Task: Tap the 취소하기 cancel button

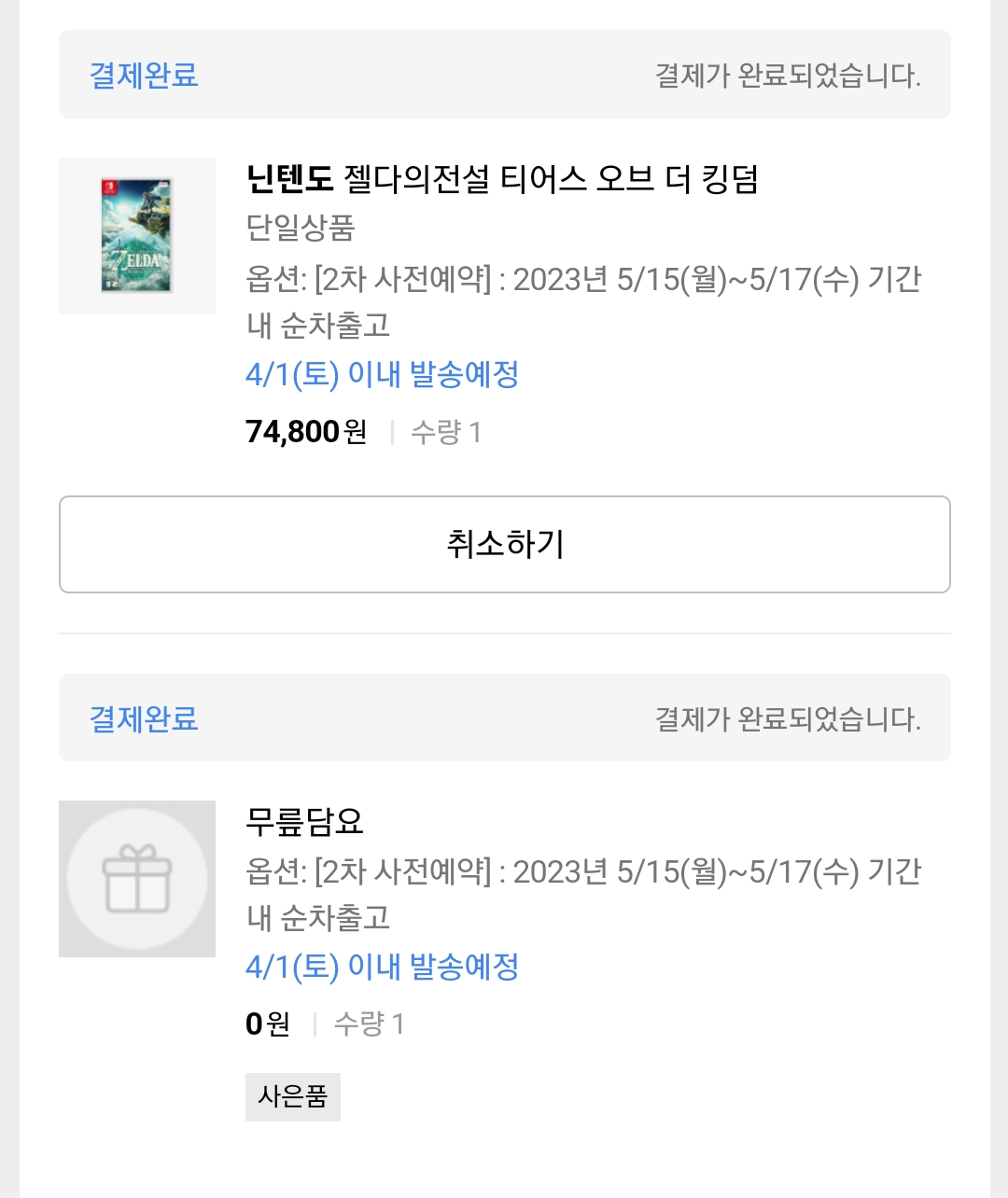Action: pos(505,544)
